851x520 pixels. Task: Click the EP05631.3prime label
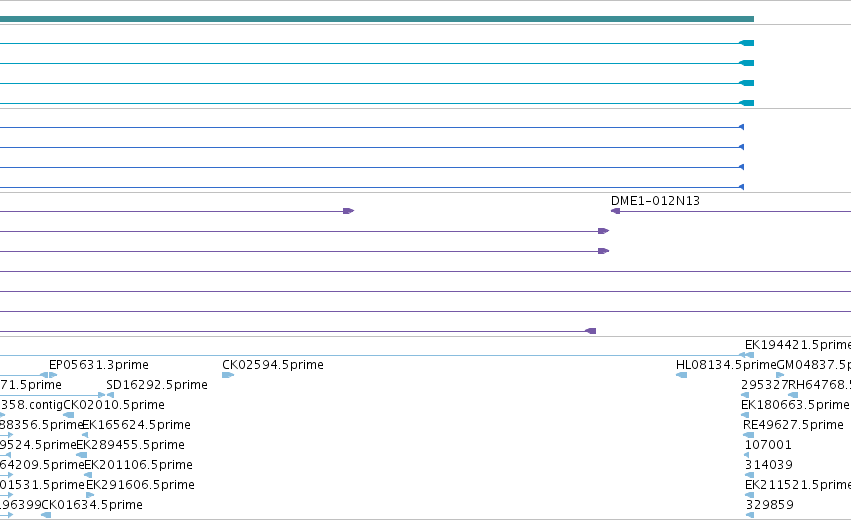click(x=99, y=365)
